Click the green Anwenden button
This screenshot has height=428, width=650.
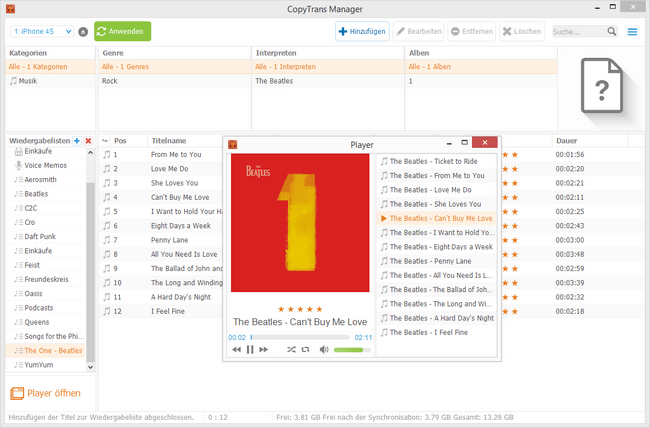pos(123,32)
